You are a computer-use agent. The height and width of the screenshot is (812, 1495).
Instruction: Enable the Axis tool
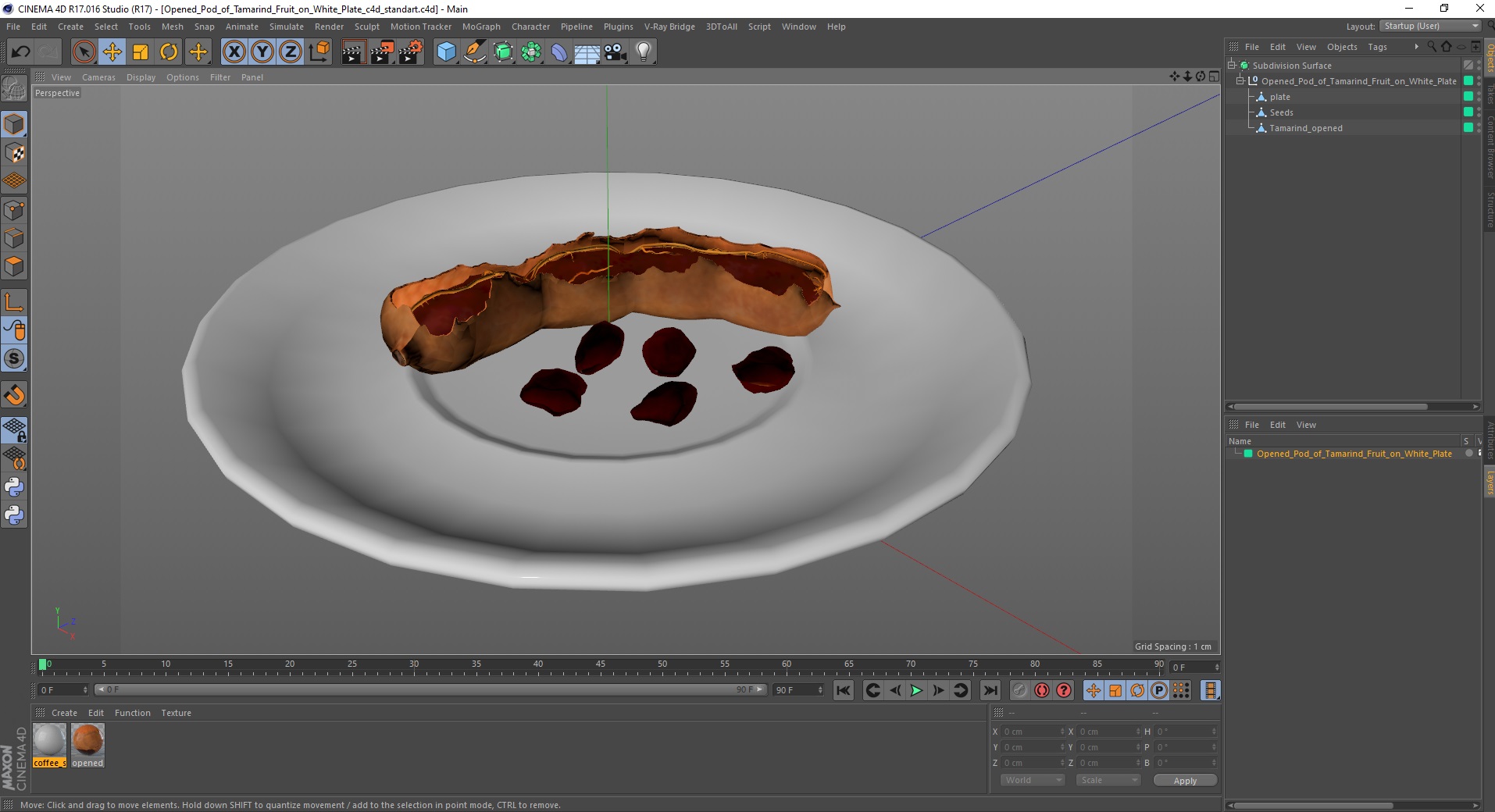pos(14,302)
